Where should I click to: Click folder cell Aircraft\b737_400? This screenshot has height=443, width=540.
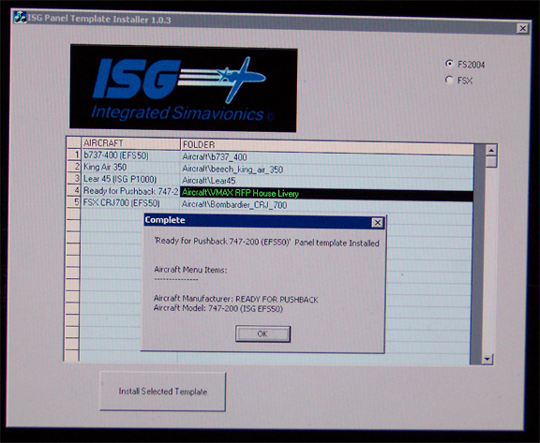click(x=327, y=157)
